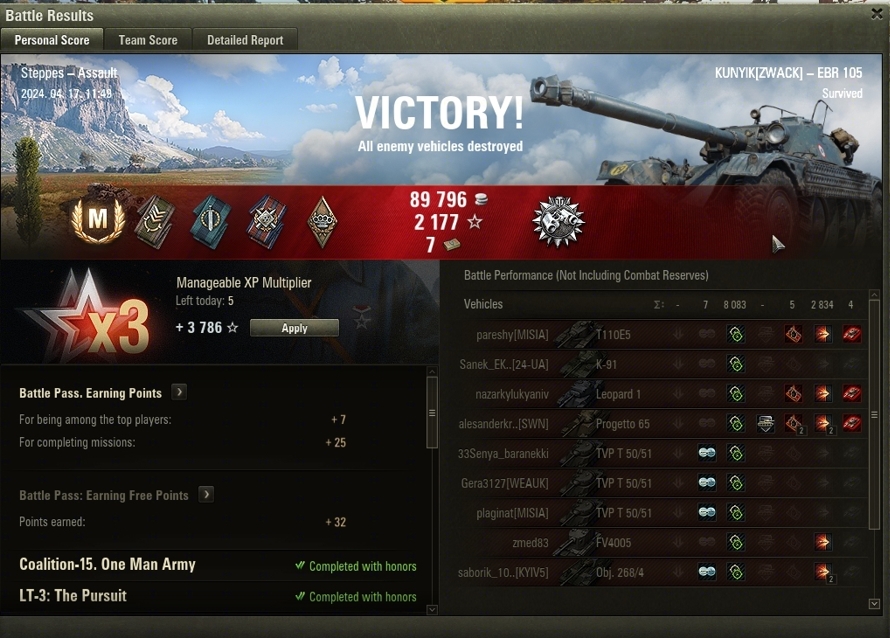Click the red-blue plaid ribbon award icon
Screen dimensions: 890x638
point(266,221)
